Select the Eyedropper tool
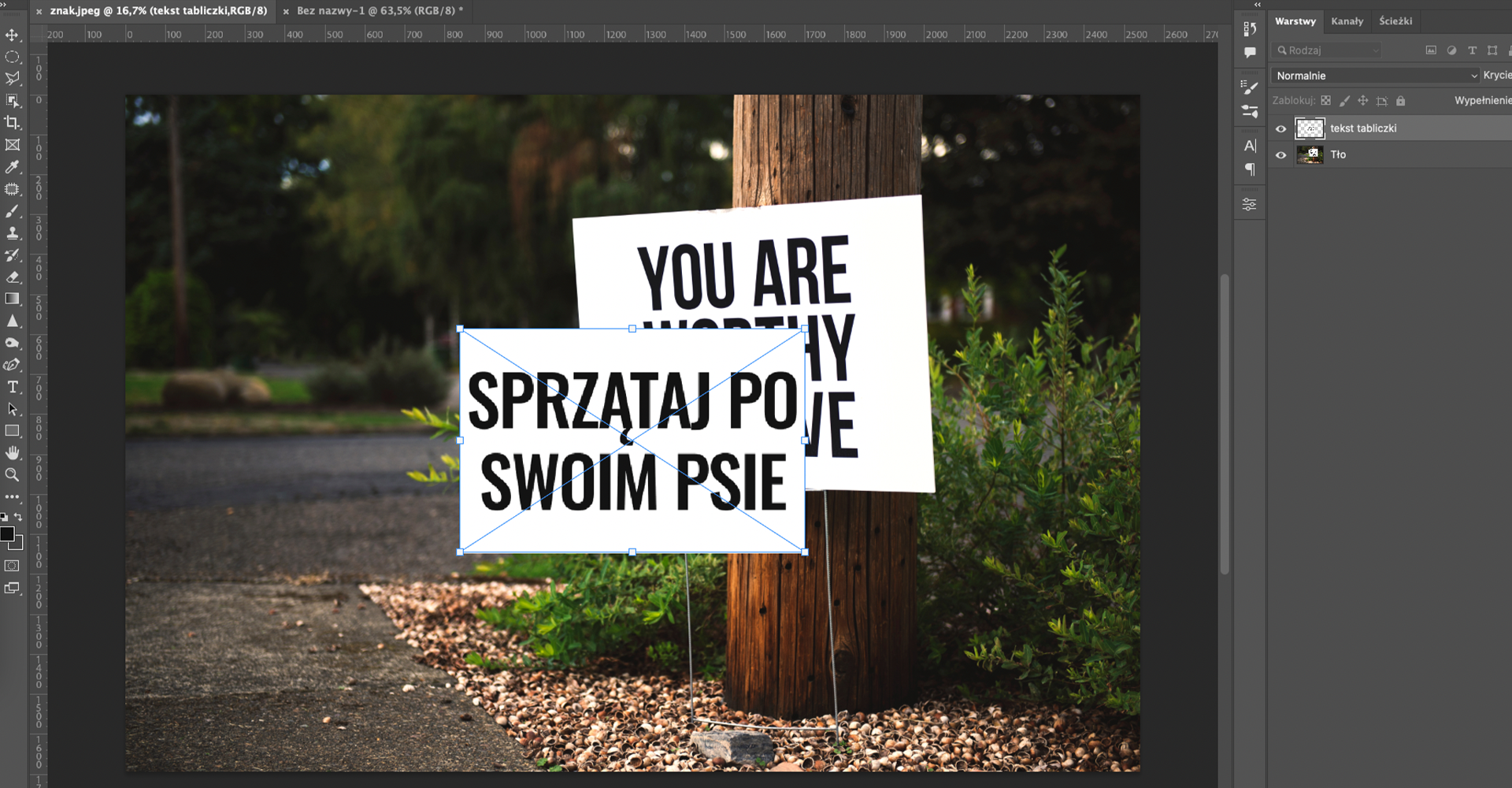 (x=13, y=166)
